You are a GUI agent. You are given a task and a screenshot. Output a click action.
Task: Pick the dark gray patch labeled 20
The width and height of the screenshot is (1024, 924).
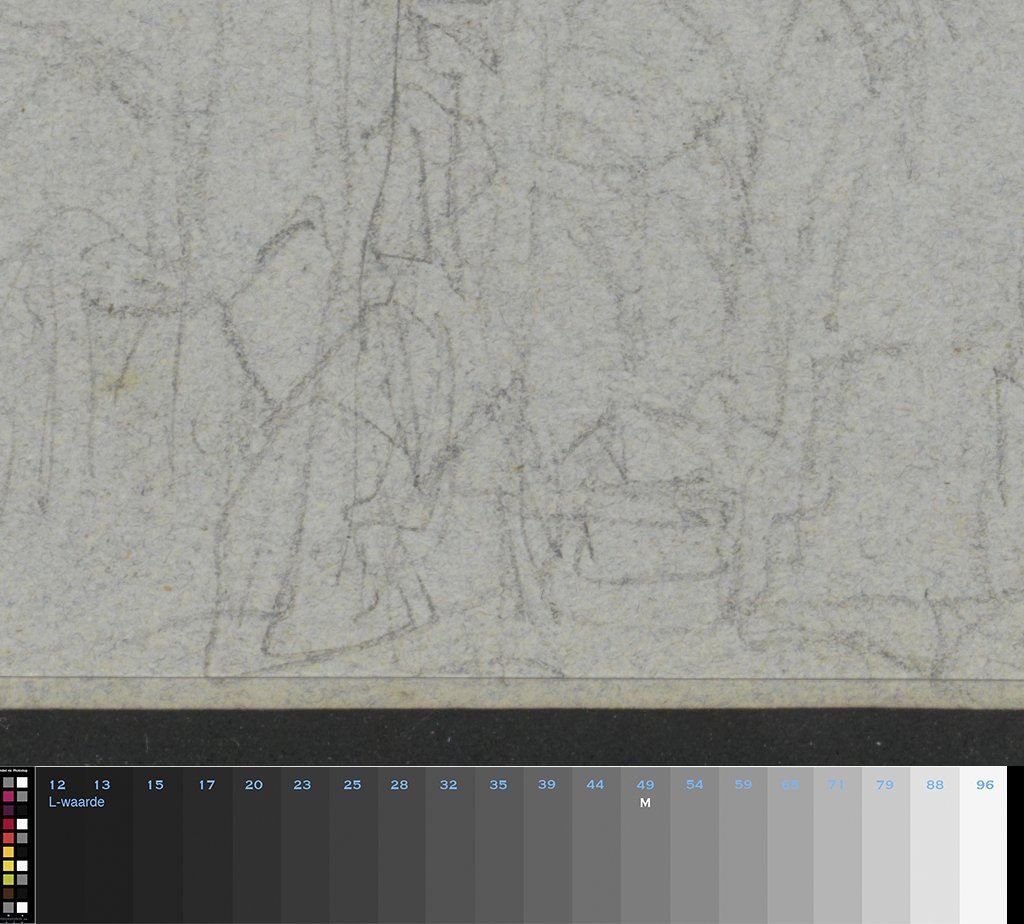[256, 860]
